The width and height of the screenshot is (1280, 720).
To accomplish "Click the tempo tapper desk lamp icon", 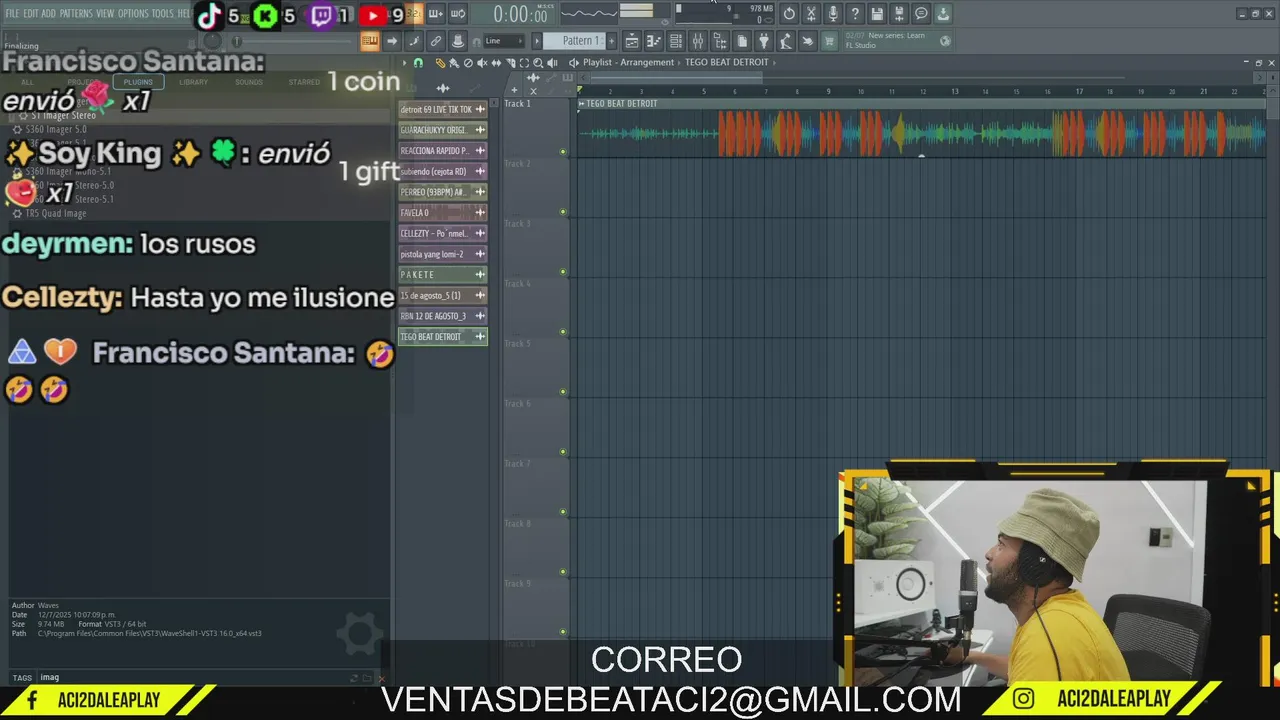I will (x=786, y=41).
